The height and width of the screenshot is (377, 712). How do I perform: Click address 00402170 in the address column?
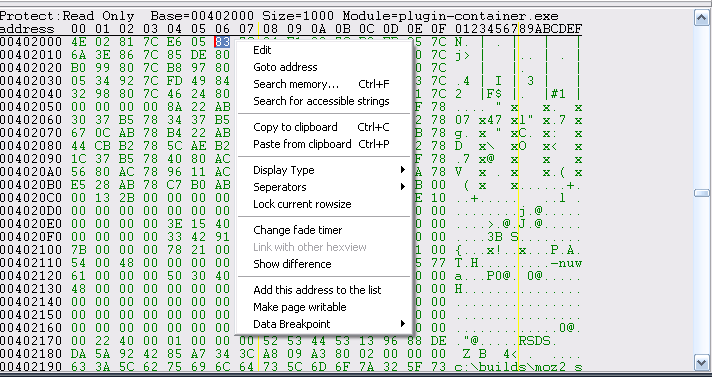pyautogui.click(x=31, y=341)
